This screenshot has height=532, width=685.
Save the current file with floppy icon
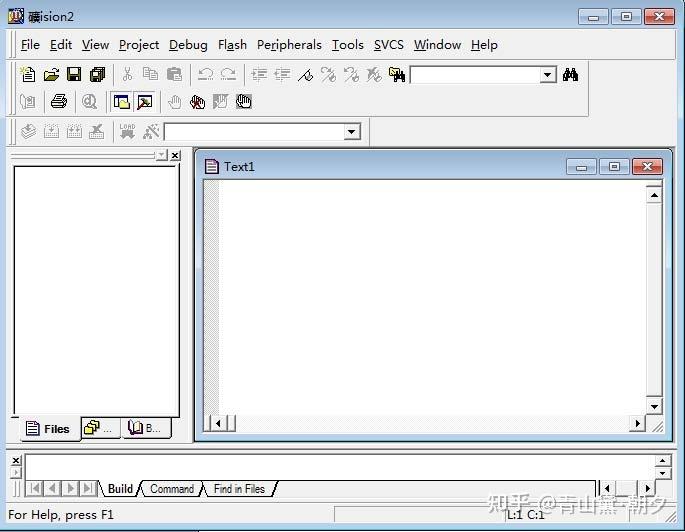74,75
